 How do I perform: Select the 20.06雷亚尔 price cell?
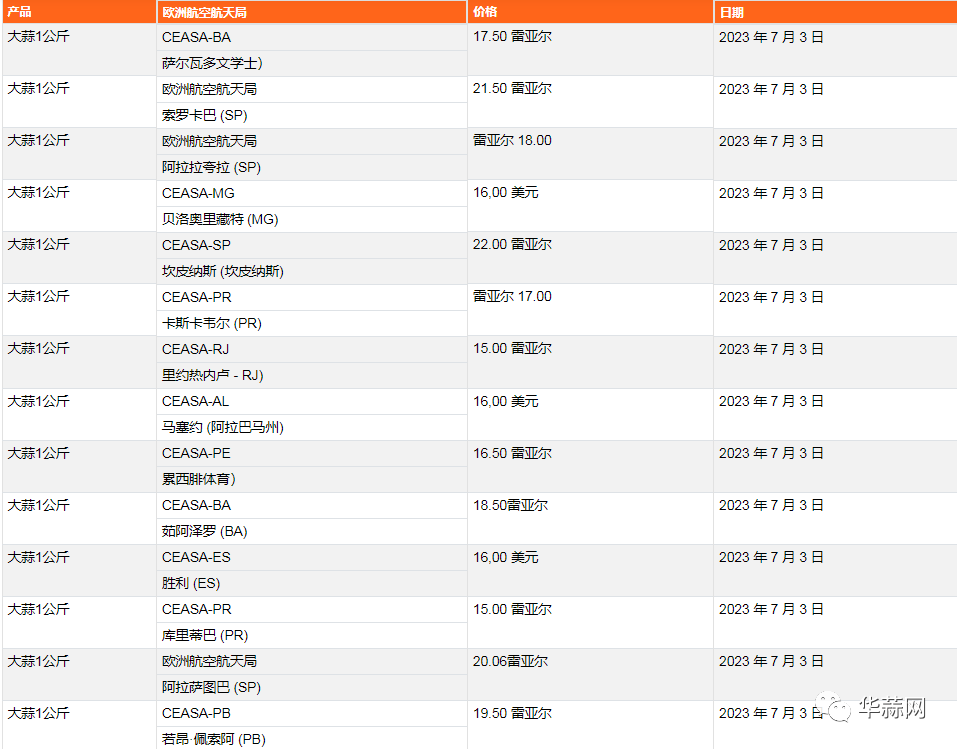tap(590, 674)
